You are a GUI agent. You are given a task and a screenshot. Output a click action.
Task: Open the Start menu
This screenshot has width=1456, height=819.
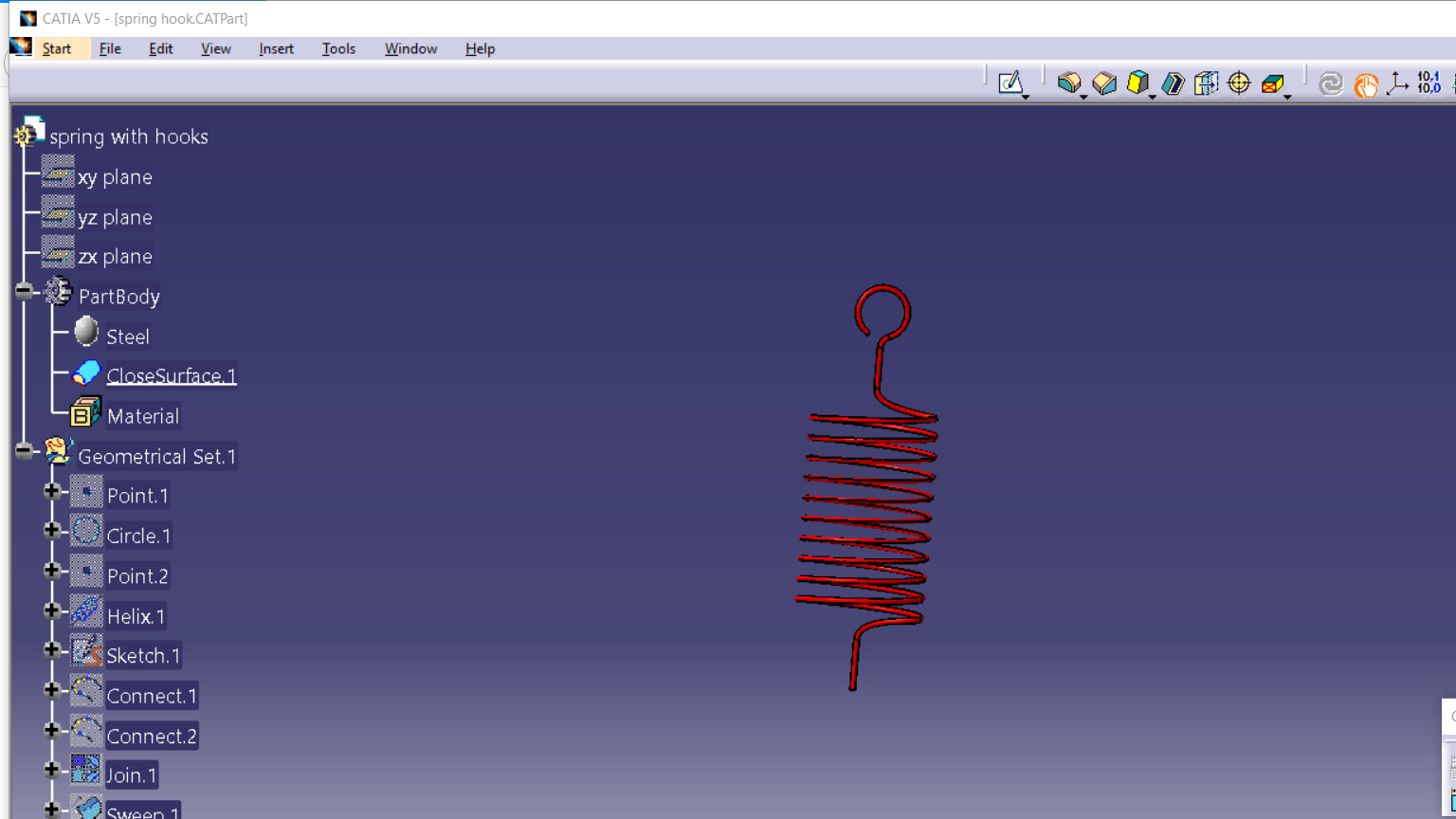point(57,48)
